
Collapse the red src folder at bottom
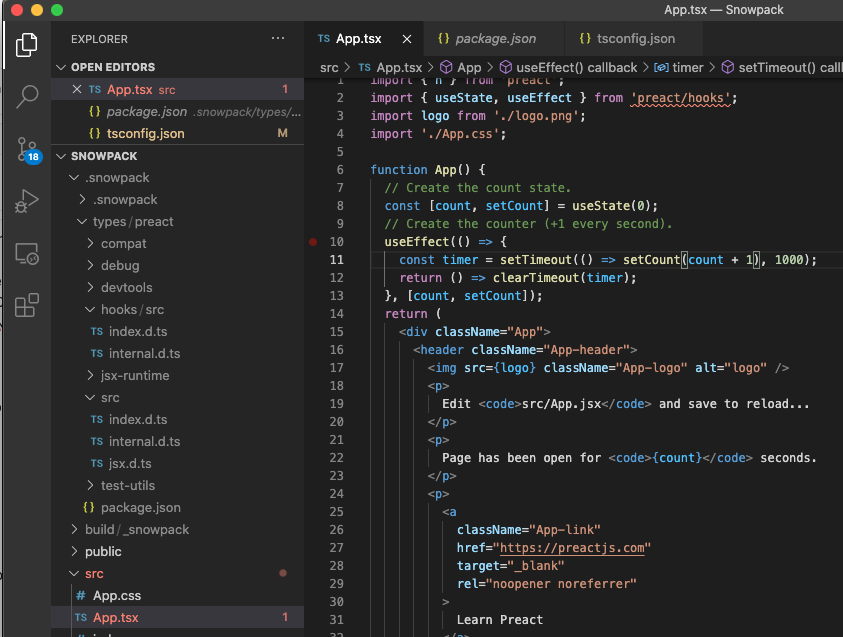74,574
